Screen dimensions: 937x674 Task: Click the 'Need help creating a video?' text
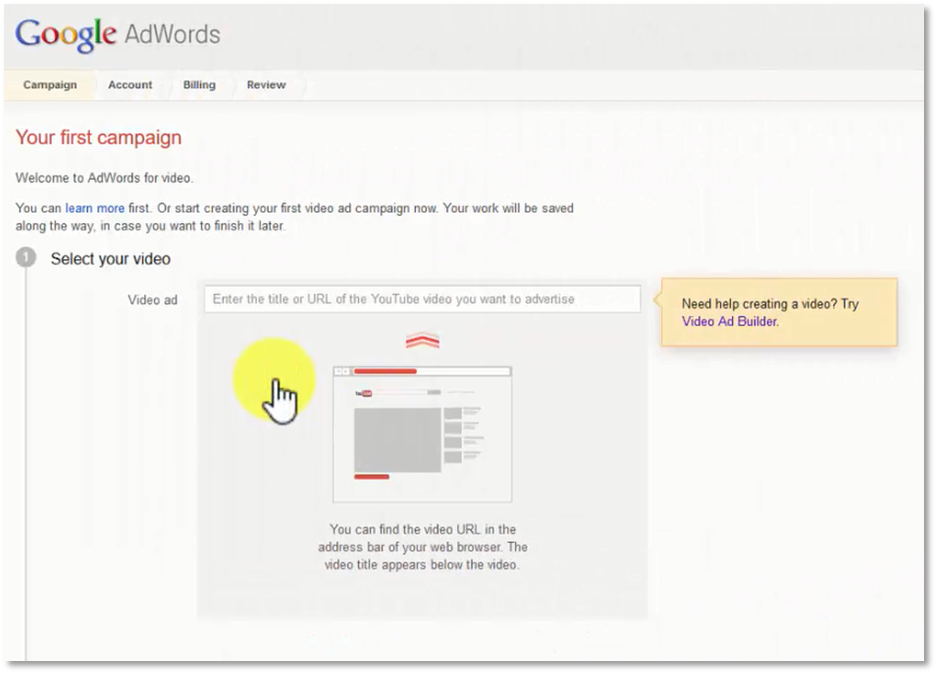760,304
